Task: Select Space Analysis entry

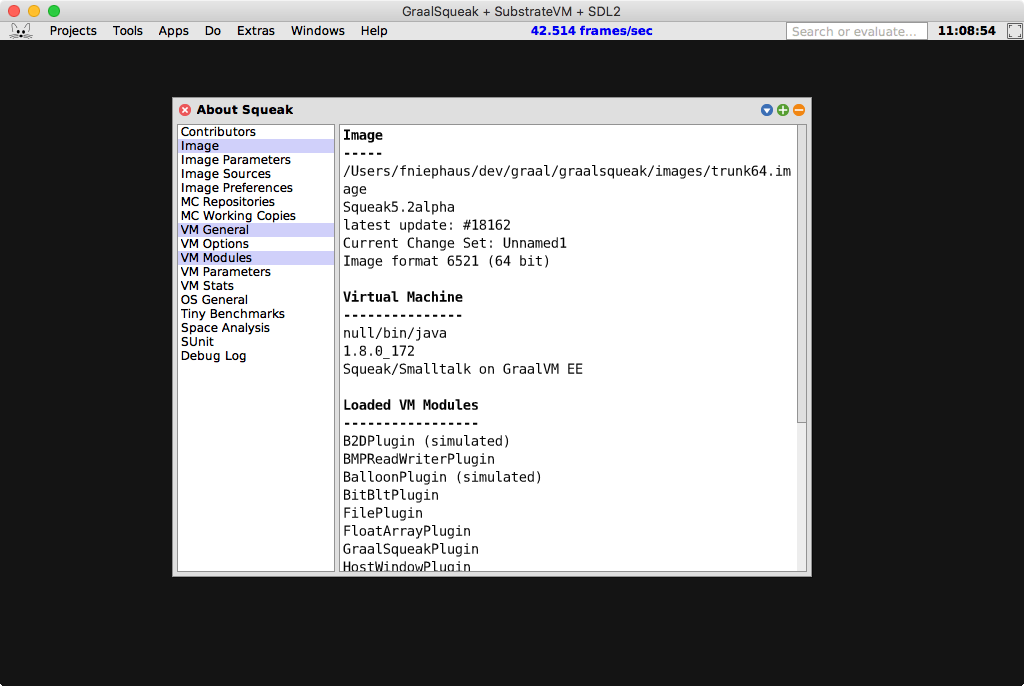Action: pyautogui.click(x=256, y=328)
